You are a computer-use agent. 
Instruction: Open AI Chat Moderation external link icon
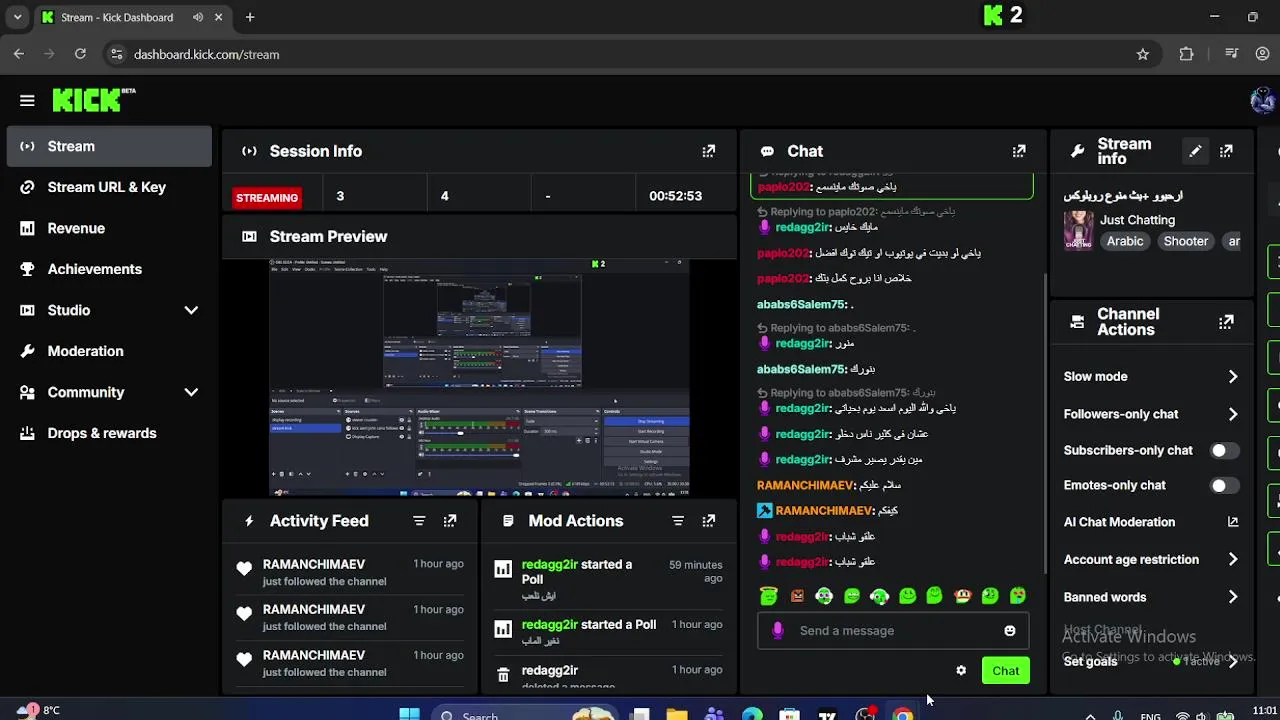1233,522
